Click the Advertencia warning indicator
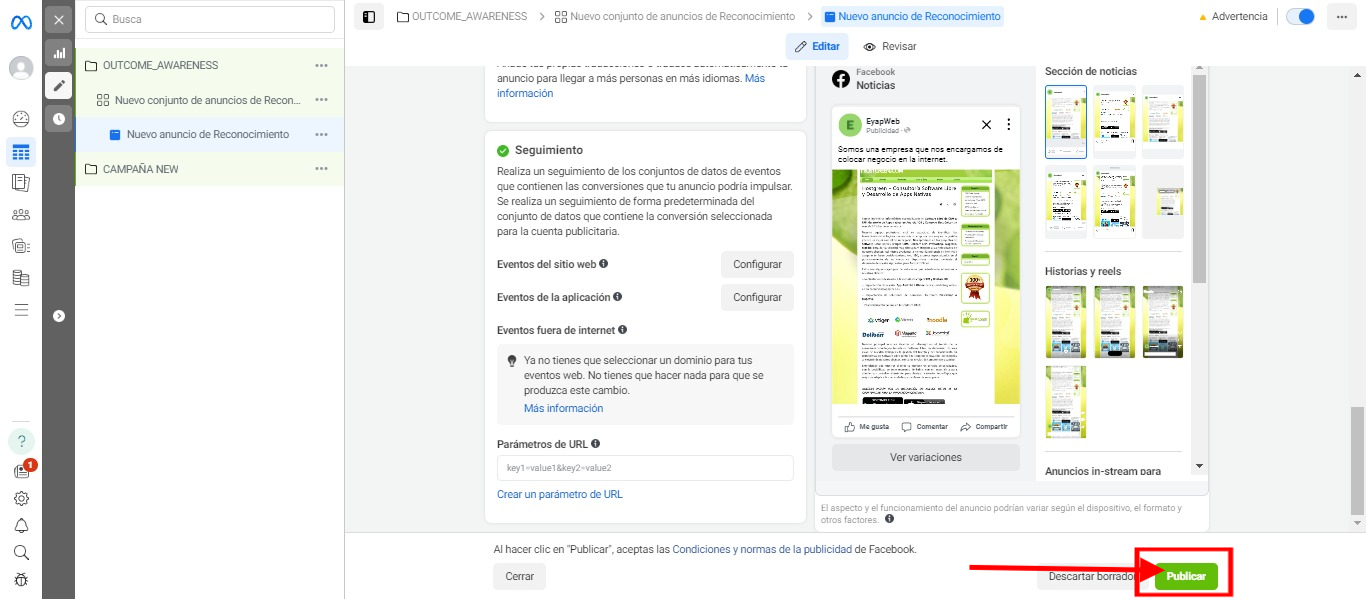1366x599 pixels. pyautogui.click(x=1233, y=16)
